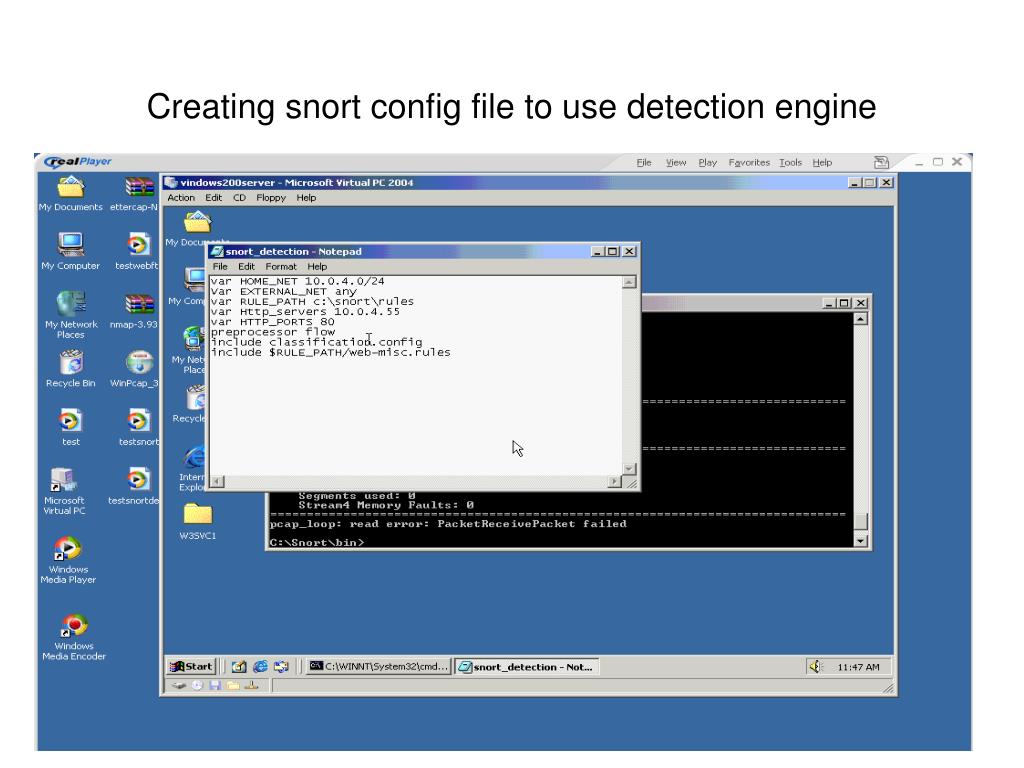1024x768 pixels.
Task: Launch Windows Media Player shortcut
Action: point(68,560)
